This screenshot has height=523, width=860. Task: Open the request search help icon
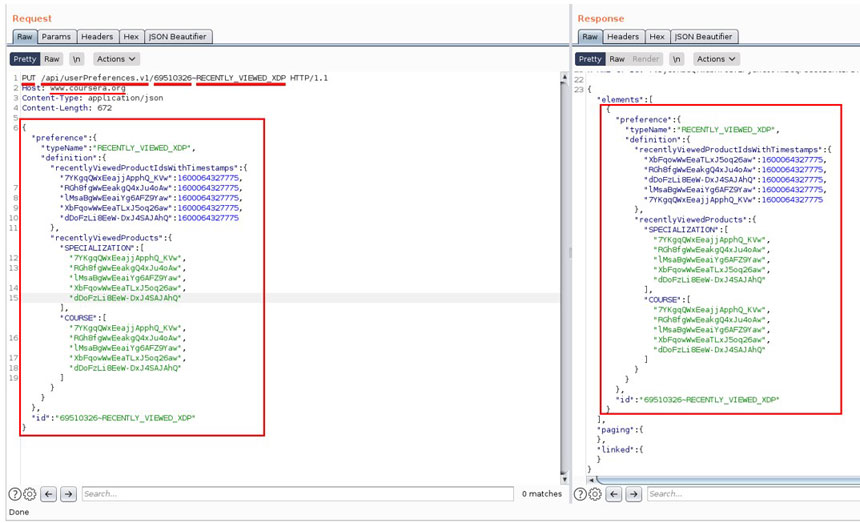[15, 494]
